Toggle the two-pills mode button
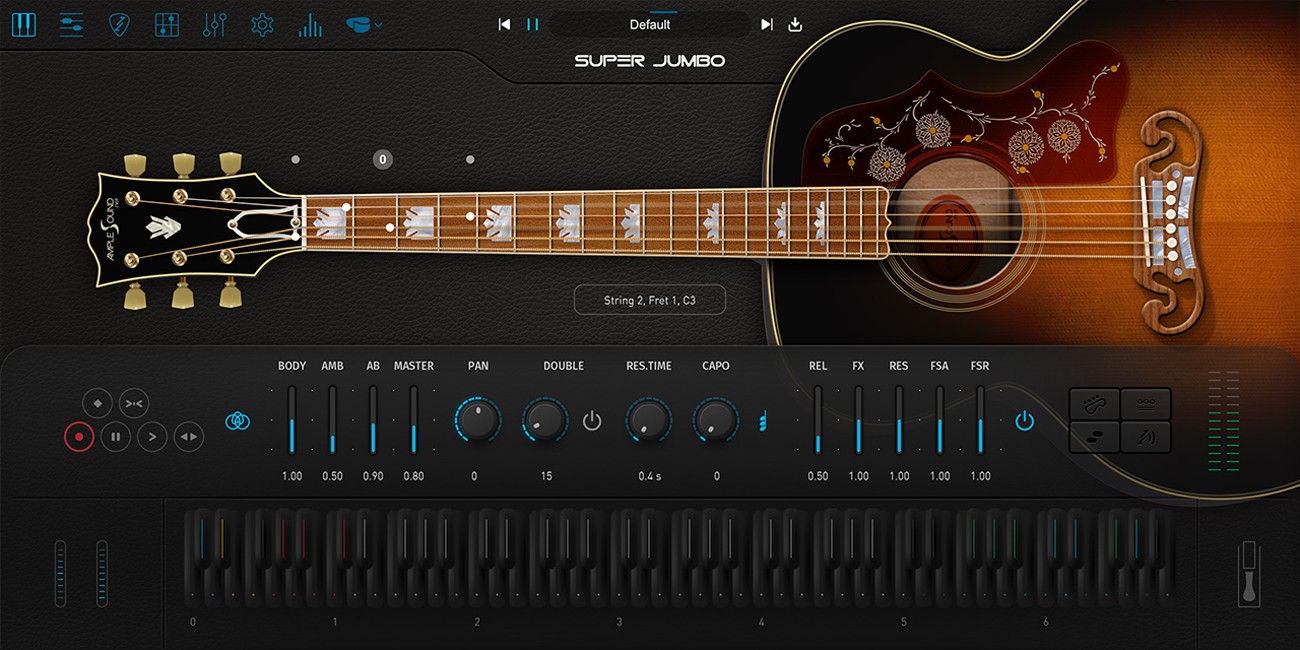1300x650 pixels. (x=1094, y=437)
